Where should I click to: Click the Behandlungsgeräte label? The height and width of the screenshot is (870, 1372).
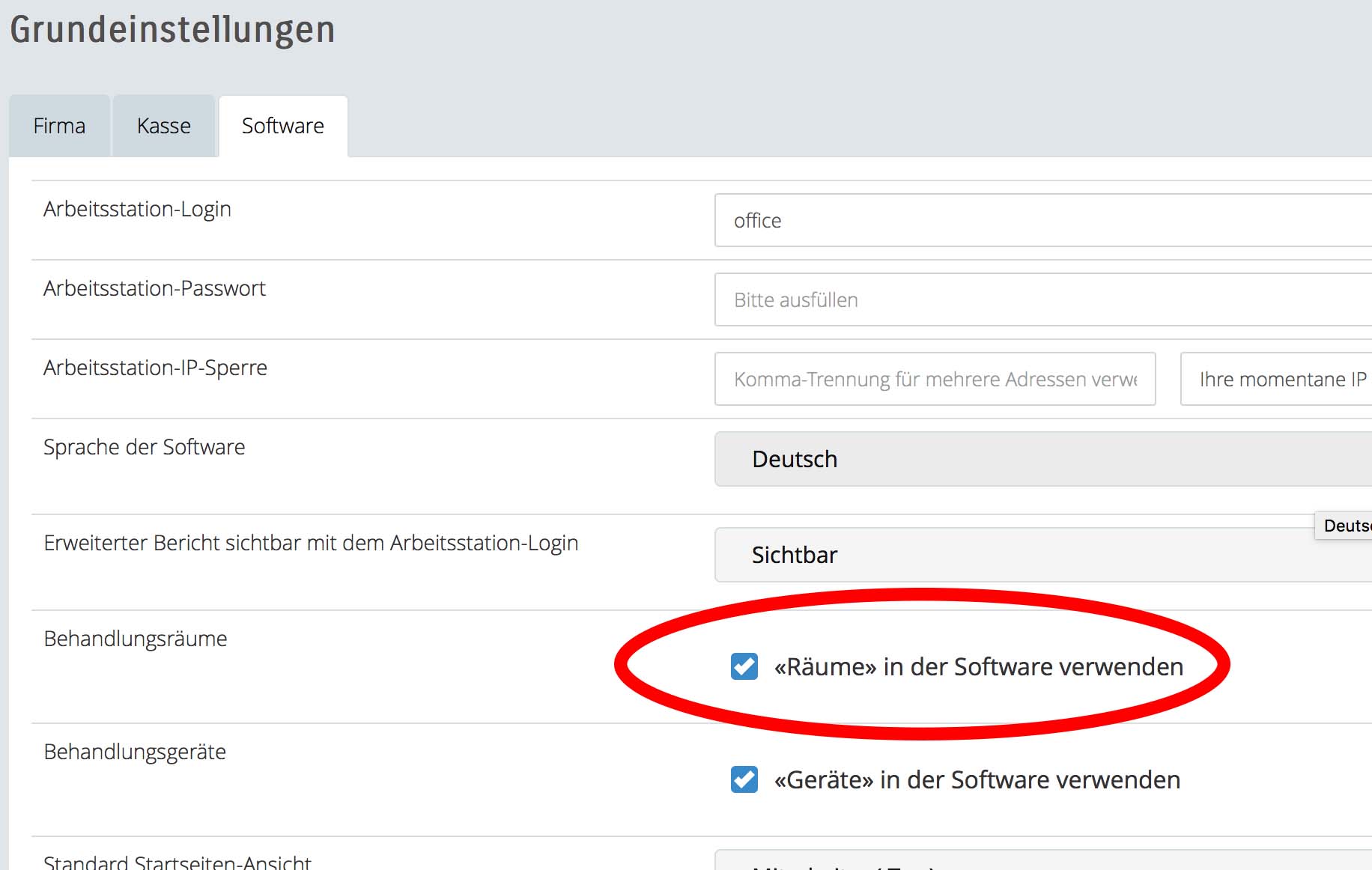tap(135, 752)
